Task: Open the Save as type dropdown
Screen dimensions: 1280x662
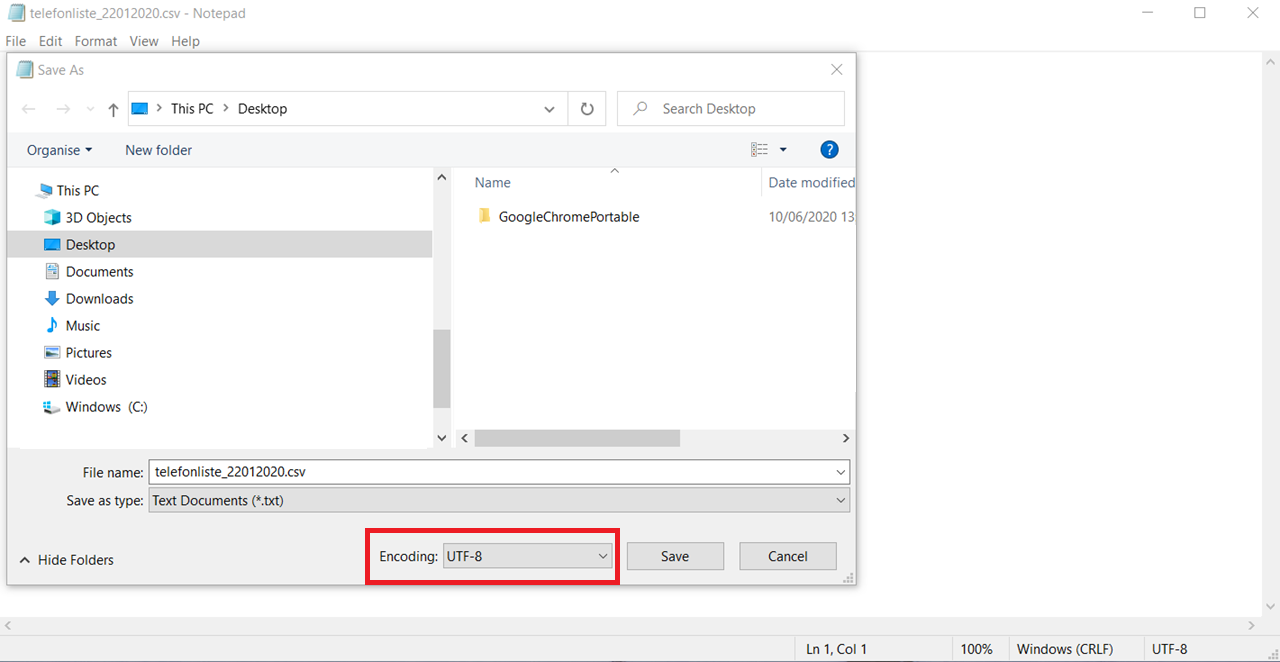Action: (x=498, y=500)
